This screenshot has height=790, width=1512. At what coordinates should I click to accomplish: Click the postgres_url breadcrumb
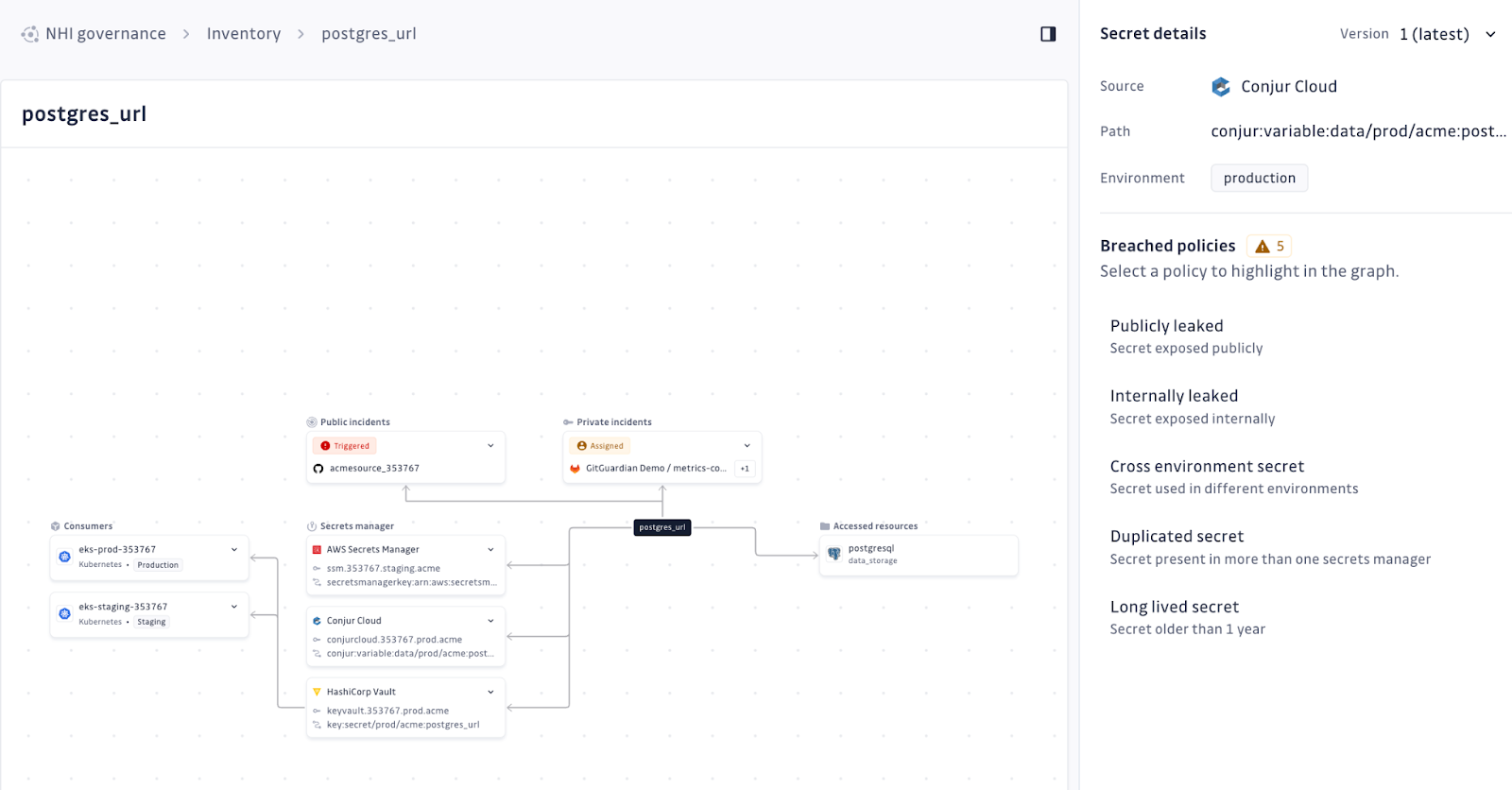click(x=369, y=34)
